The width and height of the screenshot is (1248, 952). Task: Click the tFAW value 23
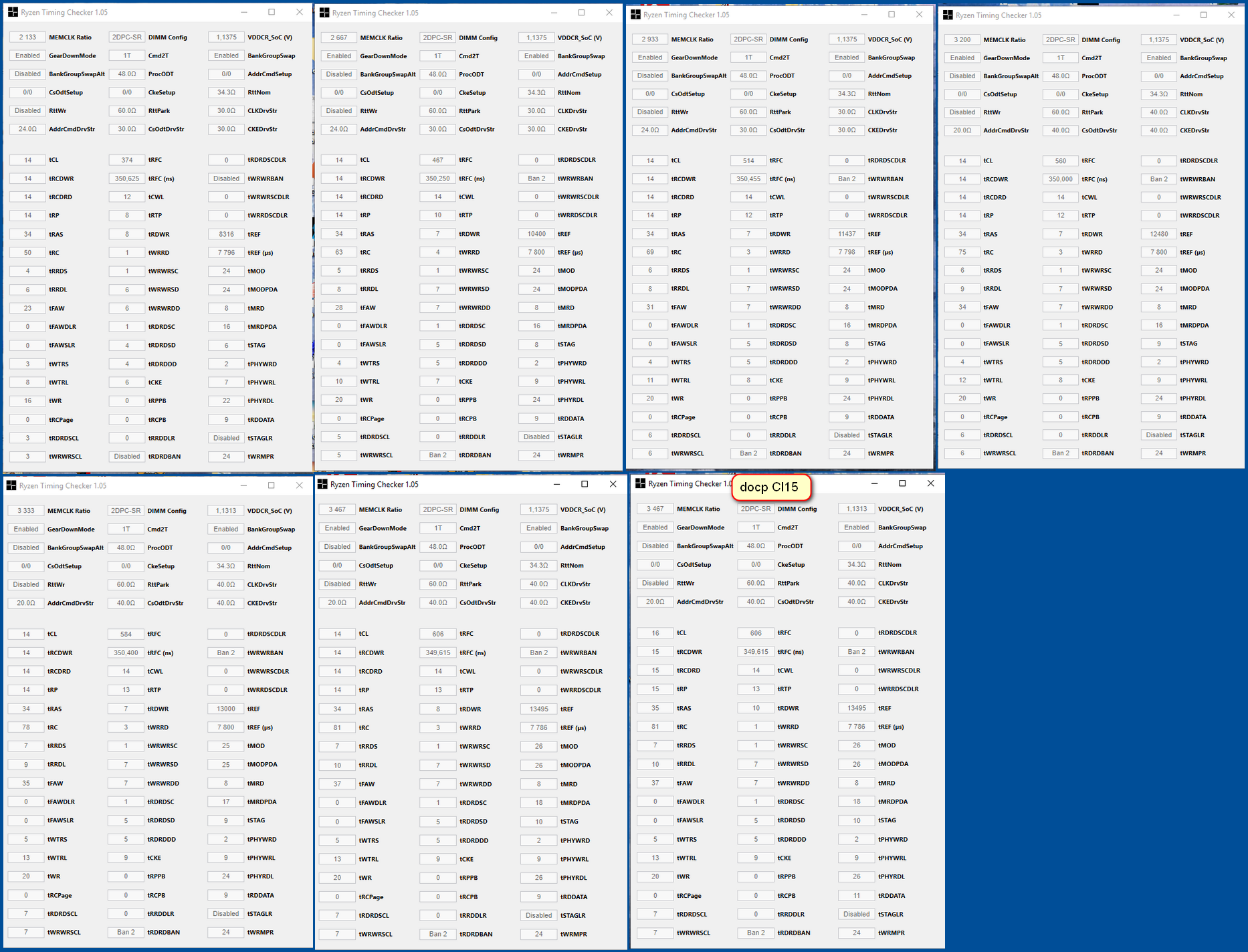(x=27, y=309)
